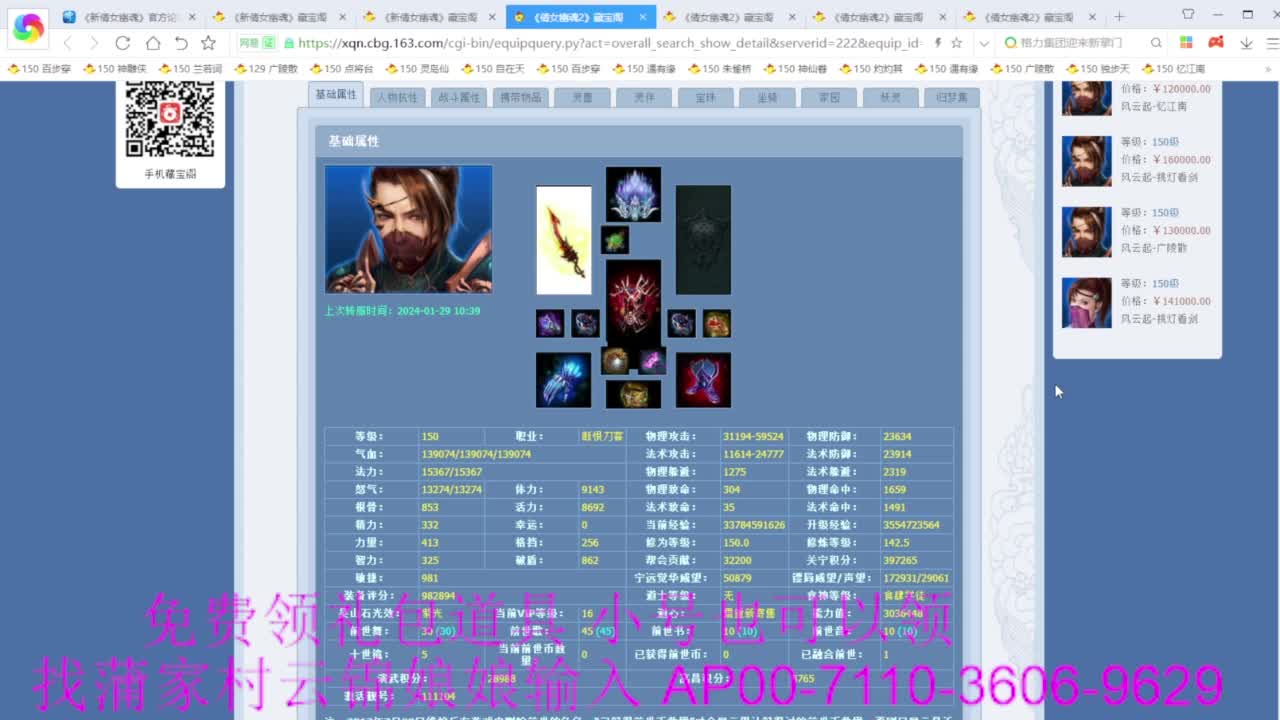Open the 携带物品 tab
1280x720 pixels.
click(x=520, y=97)
